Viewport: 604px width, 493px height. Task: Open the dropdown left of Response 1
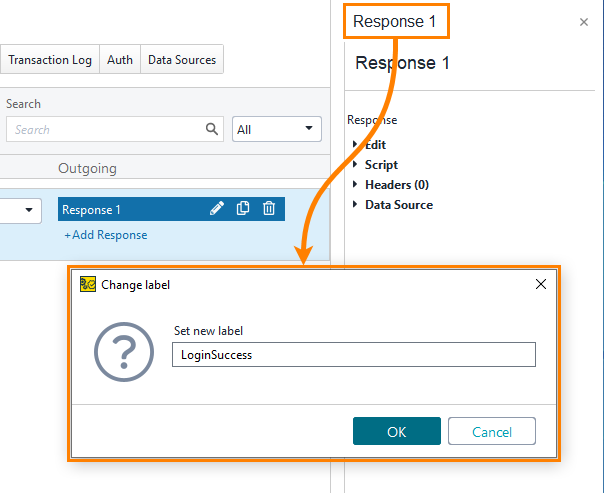pyautogui.click(x=21, y=210)
